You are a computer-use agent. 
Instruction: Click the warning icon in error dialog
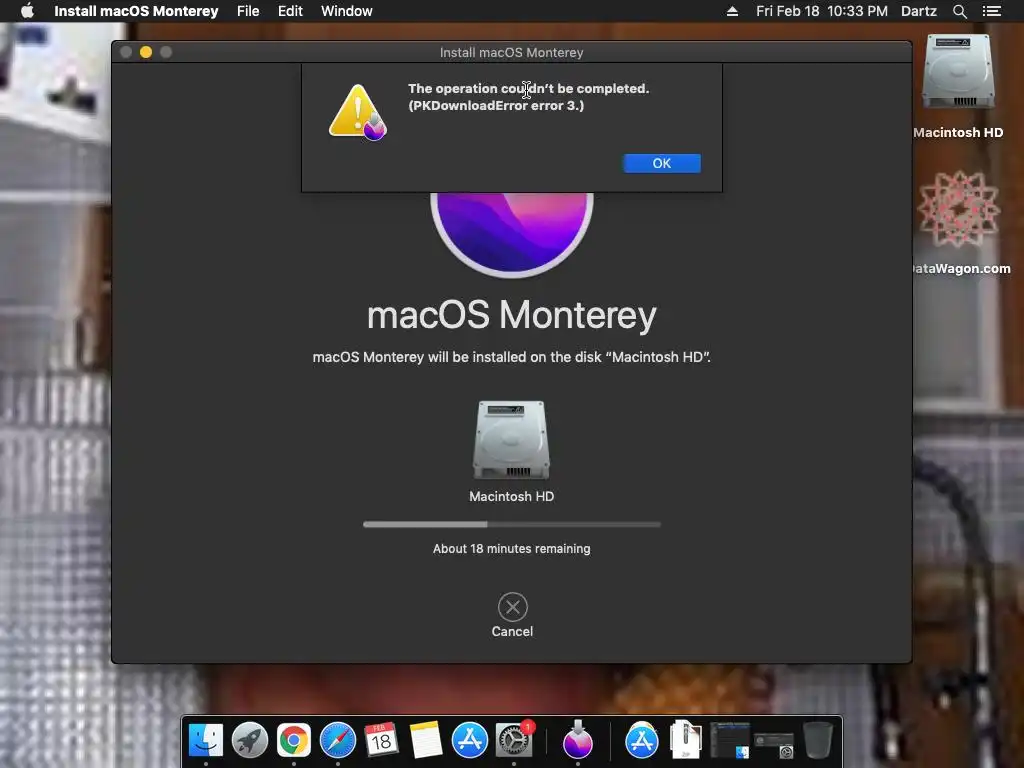coord(358,112)
